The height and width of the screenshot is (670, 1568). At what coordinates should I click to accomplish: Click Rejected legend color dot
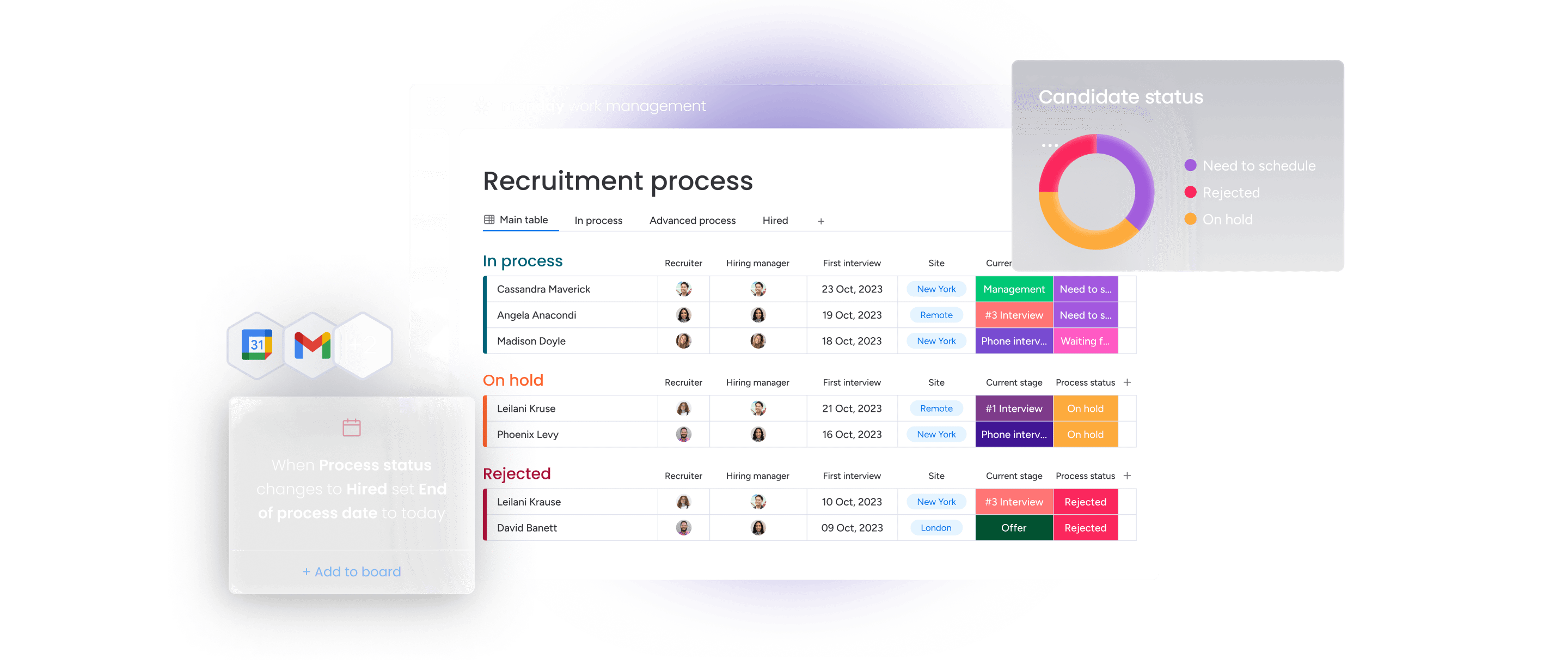[x=1191, y=192]
